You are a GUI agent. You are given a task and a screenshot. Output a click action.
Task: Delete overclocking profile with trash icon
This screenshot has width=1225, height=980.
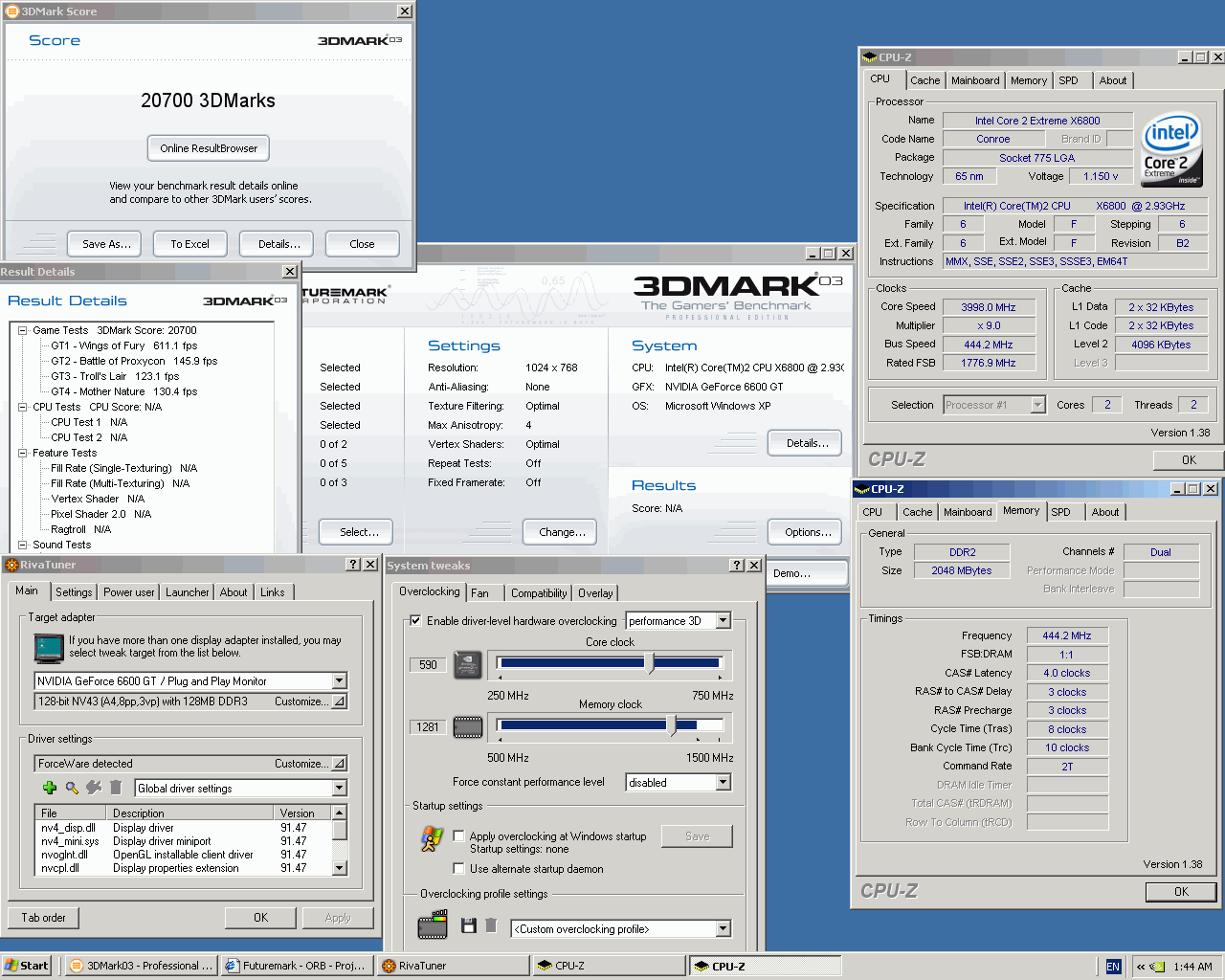click(x=491, y=925)
